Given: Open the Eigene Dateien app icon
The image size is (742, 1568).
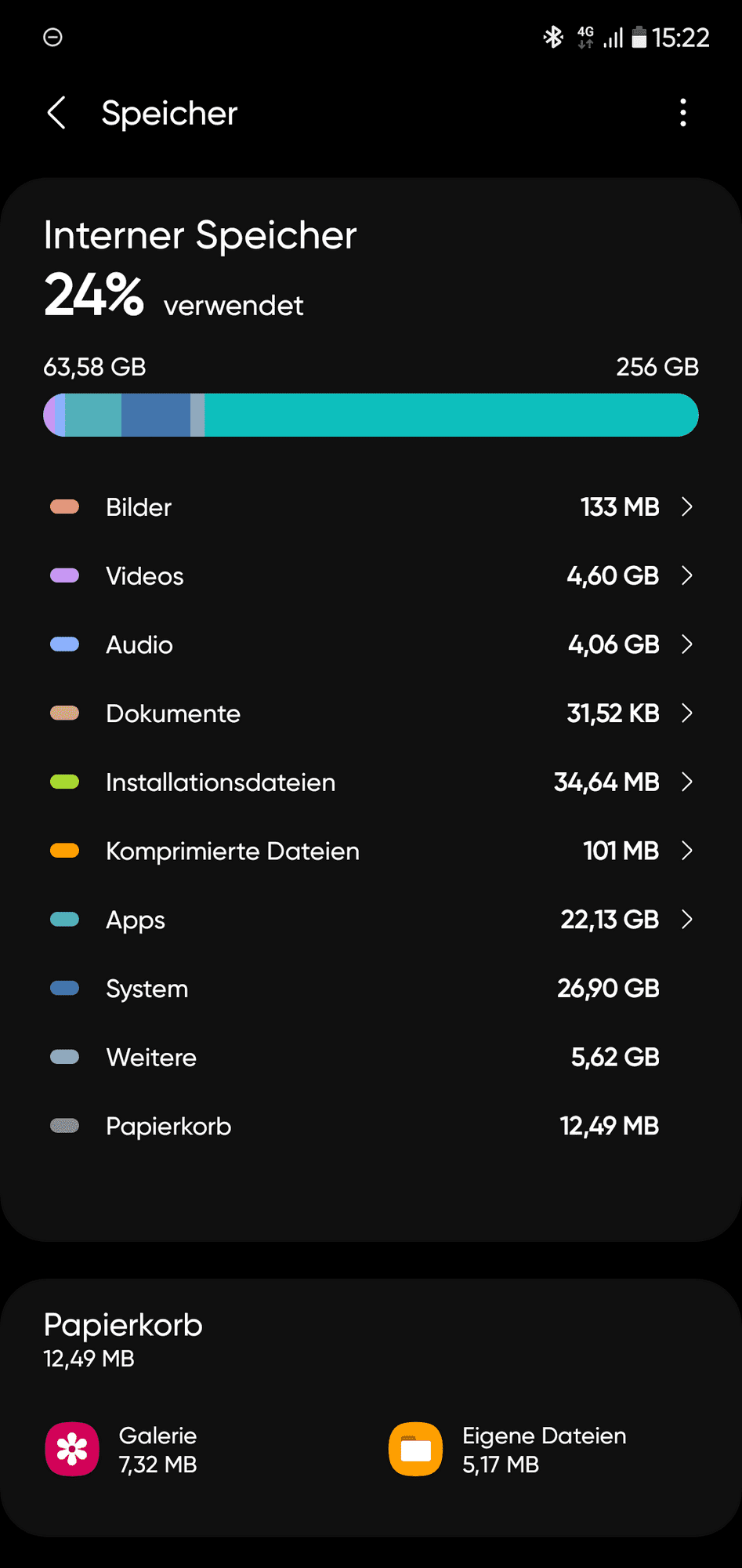Looking at the screenshot, I should 415,1448.
